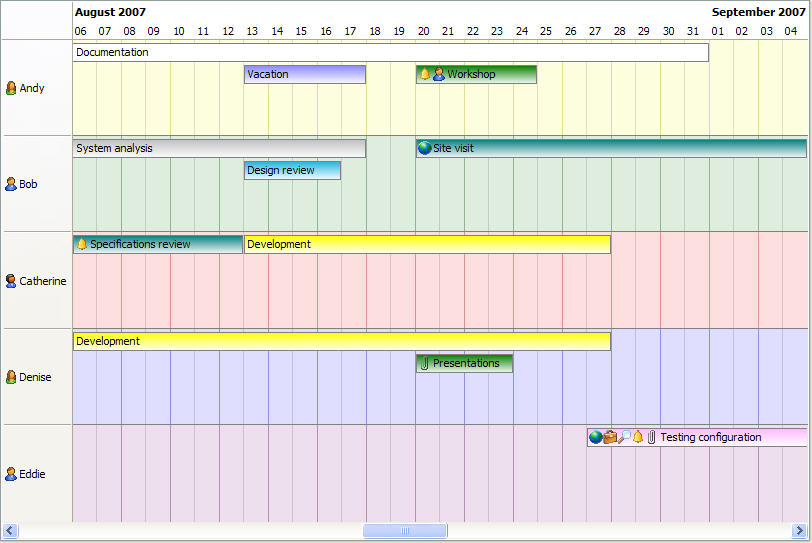Select the Presentations task bar
The height and width of the screenshot is (543, 812).
(465, 363)
